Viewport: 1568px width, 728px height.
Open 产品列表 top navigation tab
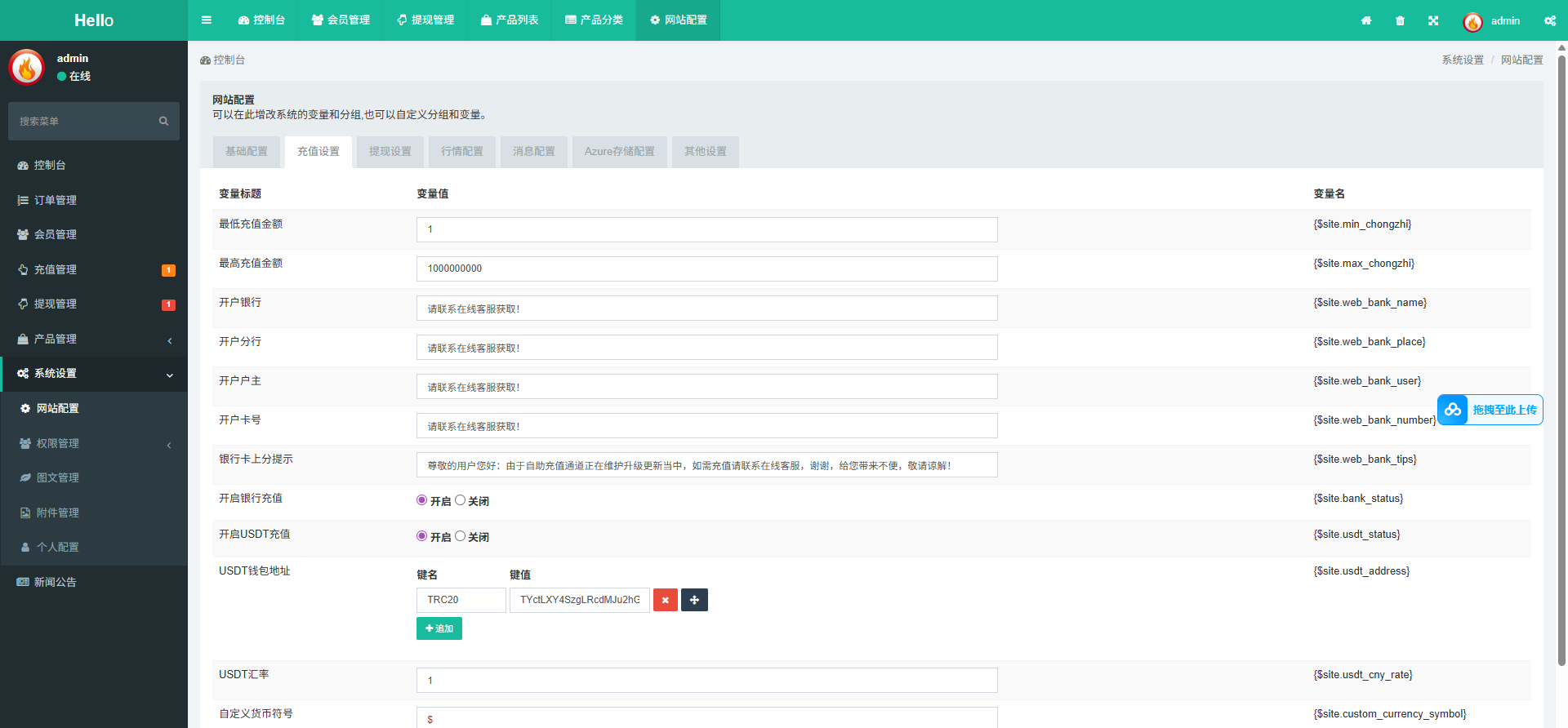point(510,20)
